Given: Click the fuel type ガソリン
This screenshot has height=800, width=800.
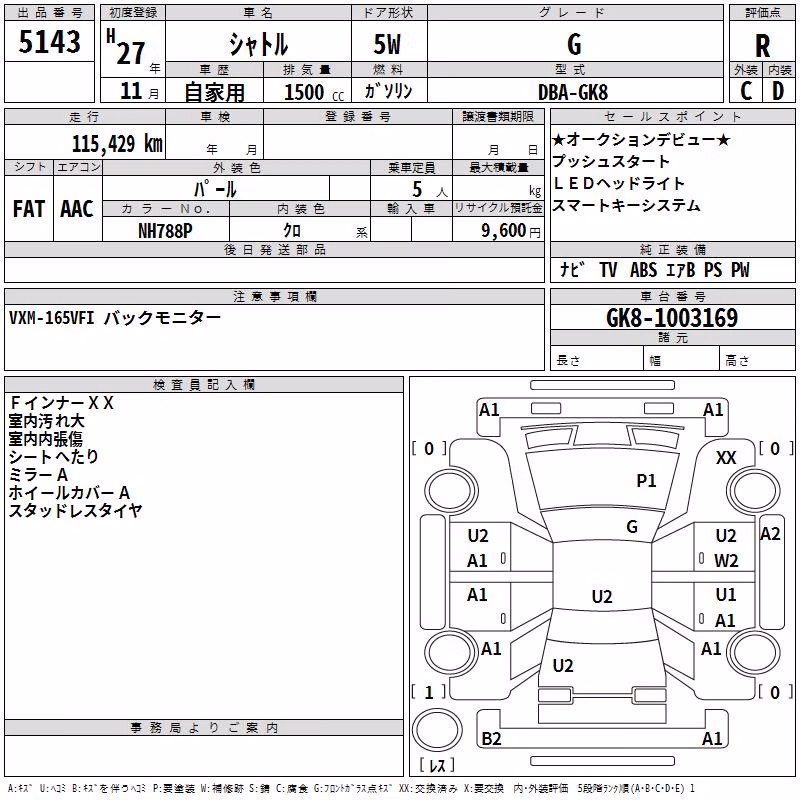Looking at the screenshot, I should click(x=388, y=91).
